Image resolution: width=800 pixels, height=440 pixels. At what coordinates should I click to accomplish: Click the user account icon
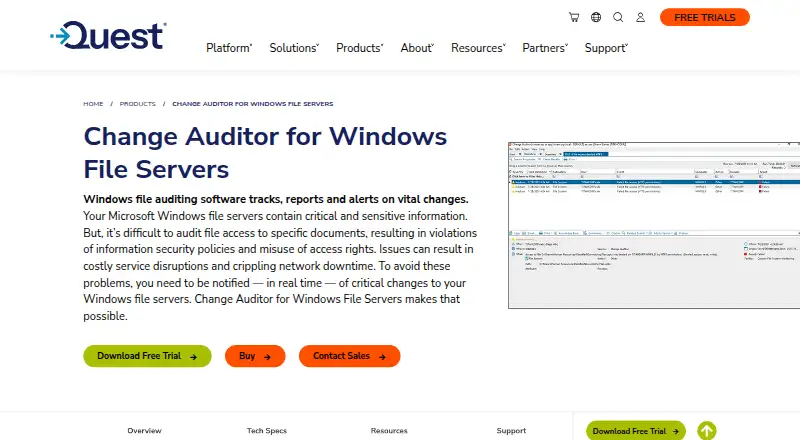point(640,17)
